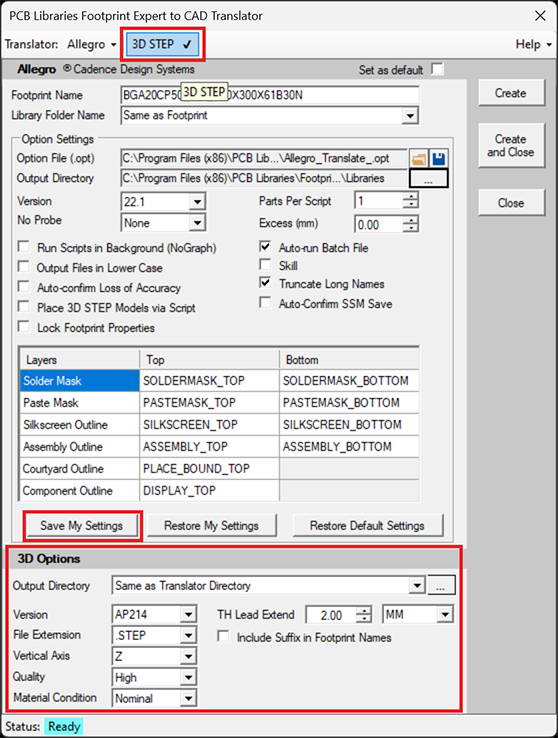Click the Footprint Name input field
This screenshot has height=738, width=558.
pos(270,95)
